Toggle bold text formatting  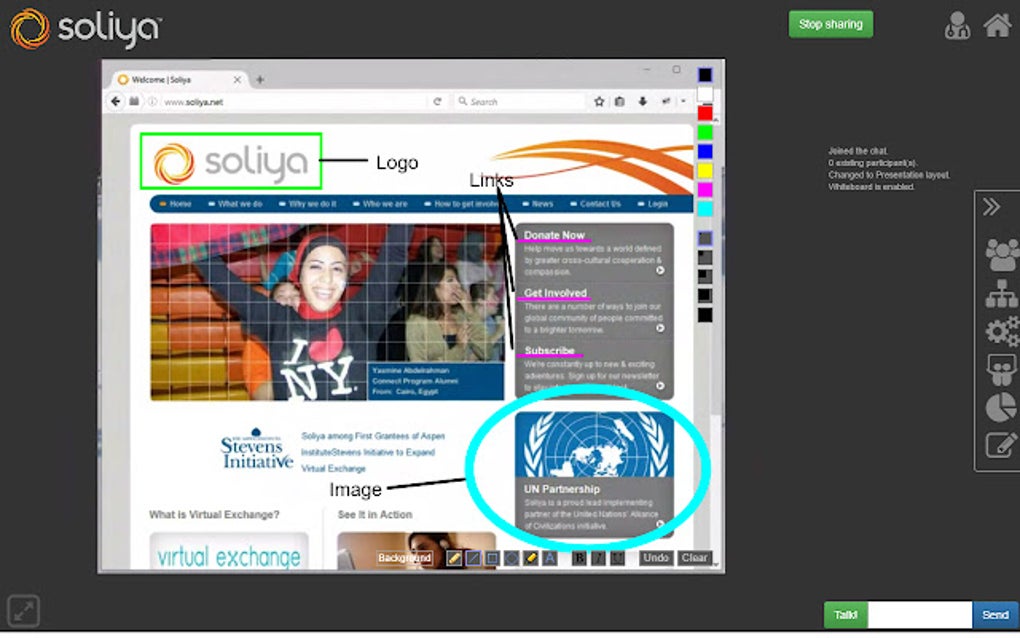click(x=578, y=557)
